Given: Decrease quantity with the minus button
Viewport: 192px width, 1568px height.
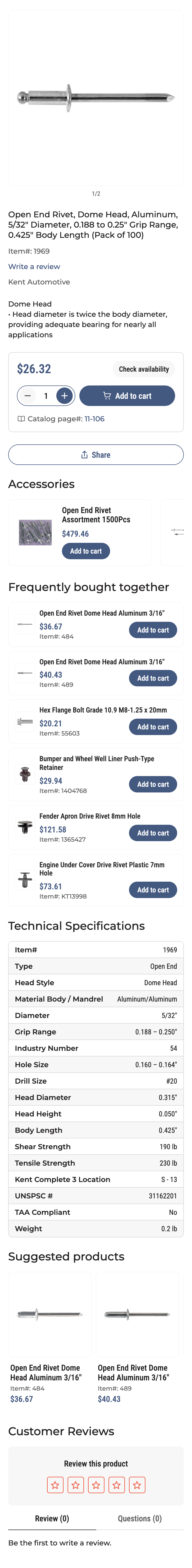Looking at the screenshot, I should click(28, 396).
